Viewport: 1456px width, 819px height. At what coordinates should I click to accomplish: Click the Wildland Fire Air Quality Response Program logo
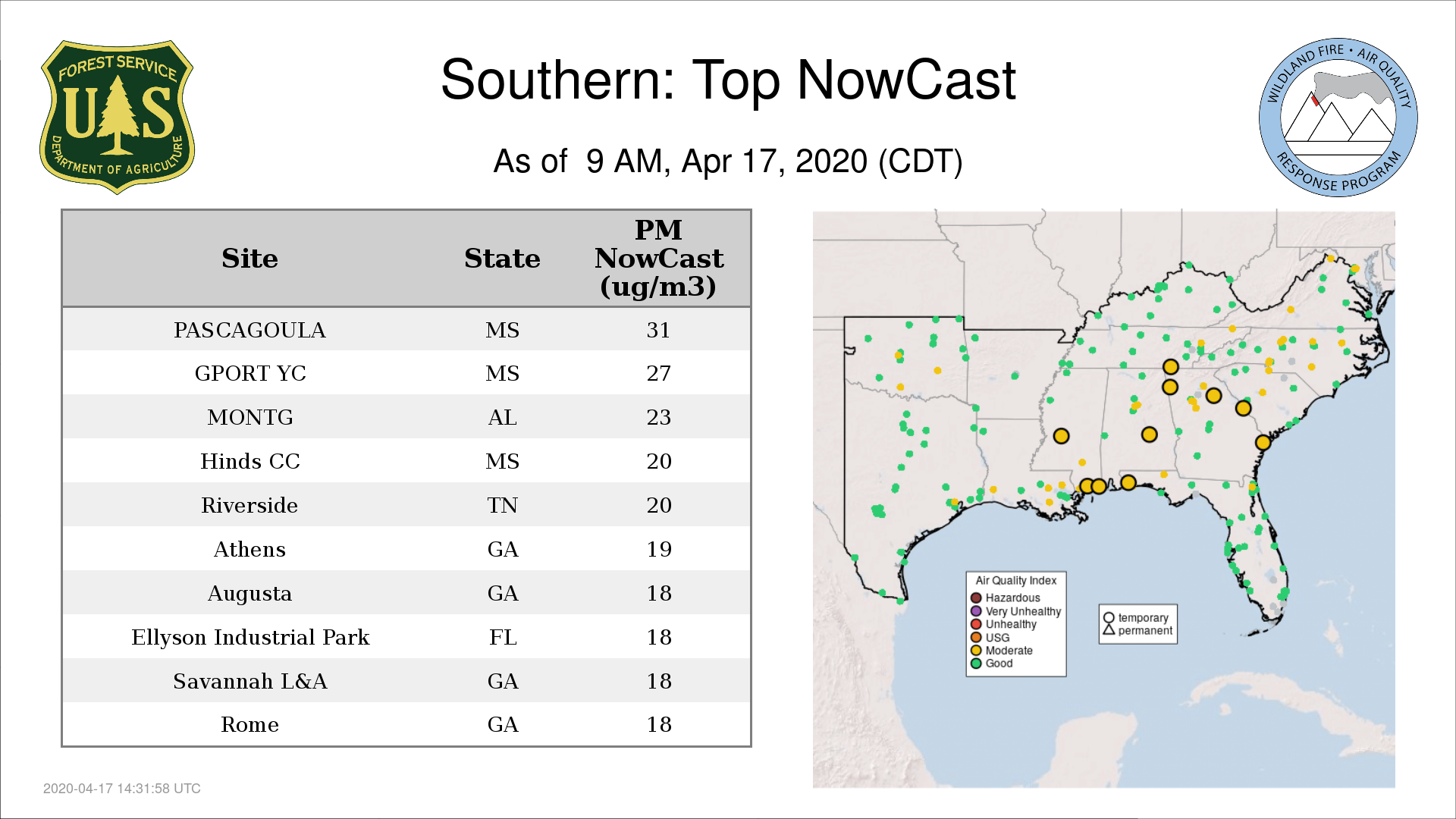(1338, 117)
